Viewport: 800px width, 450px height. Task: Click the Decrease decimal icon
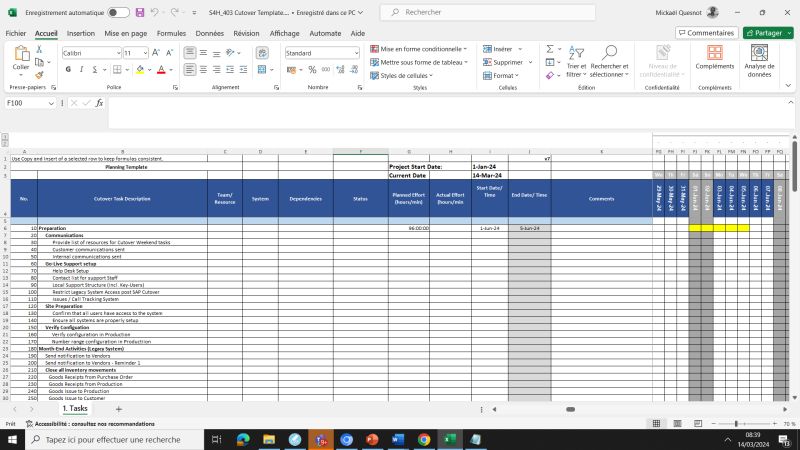354,69
